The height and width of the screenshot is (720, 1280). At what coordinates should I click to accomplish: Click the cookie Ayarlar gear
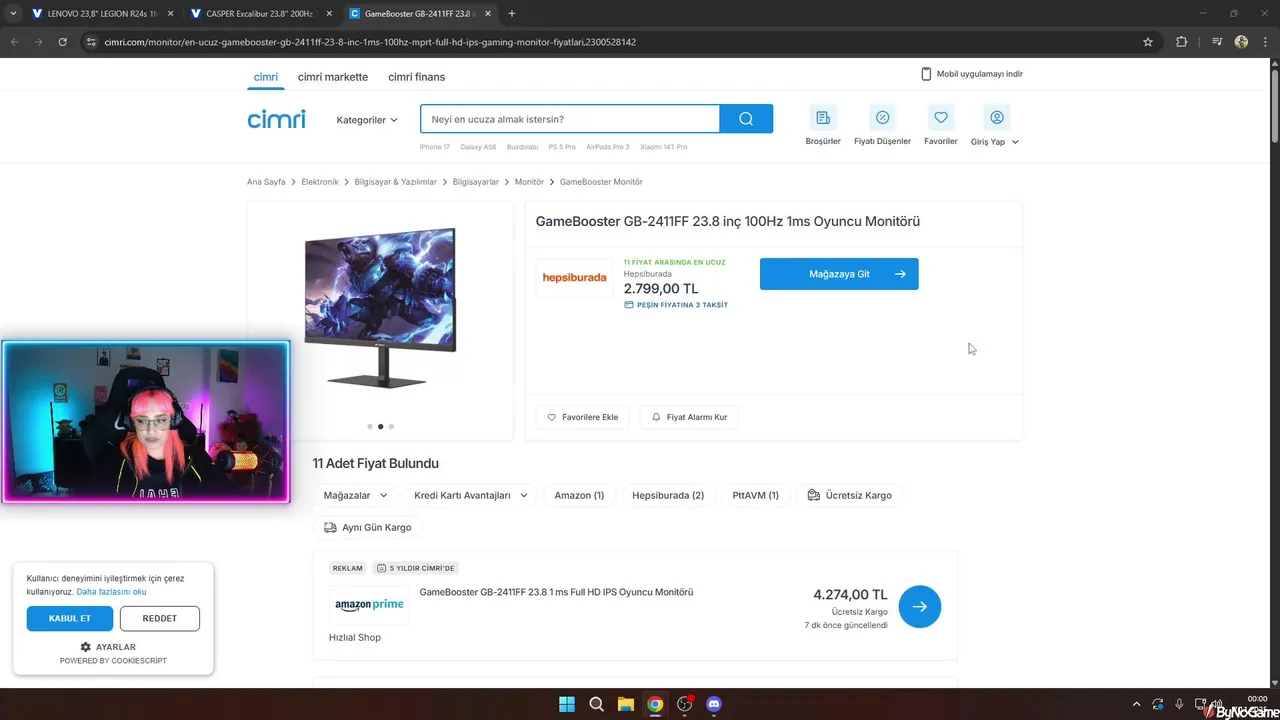[x=85, y=647]
